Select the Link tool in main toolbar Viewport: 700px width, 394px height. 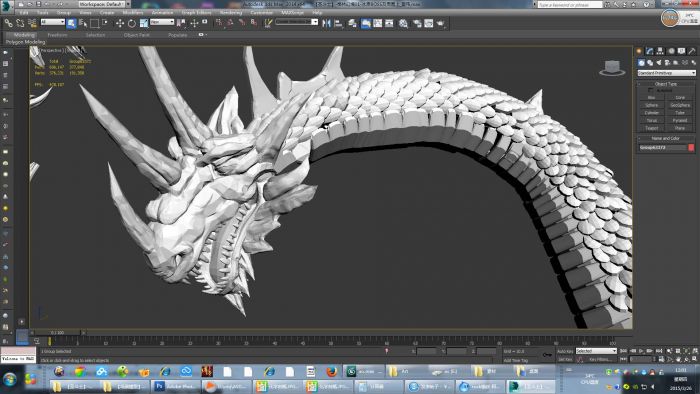pyautogui.click(x=8, y=23)
